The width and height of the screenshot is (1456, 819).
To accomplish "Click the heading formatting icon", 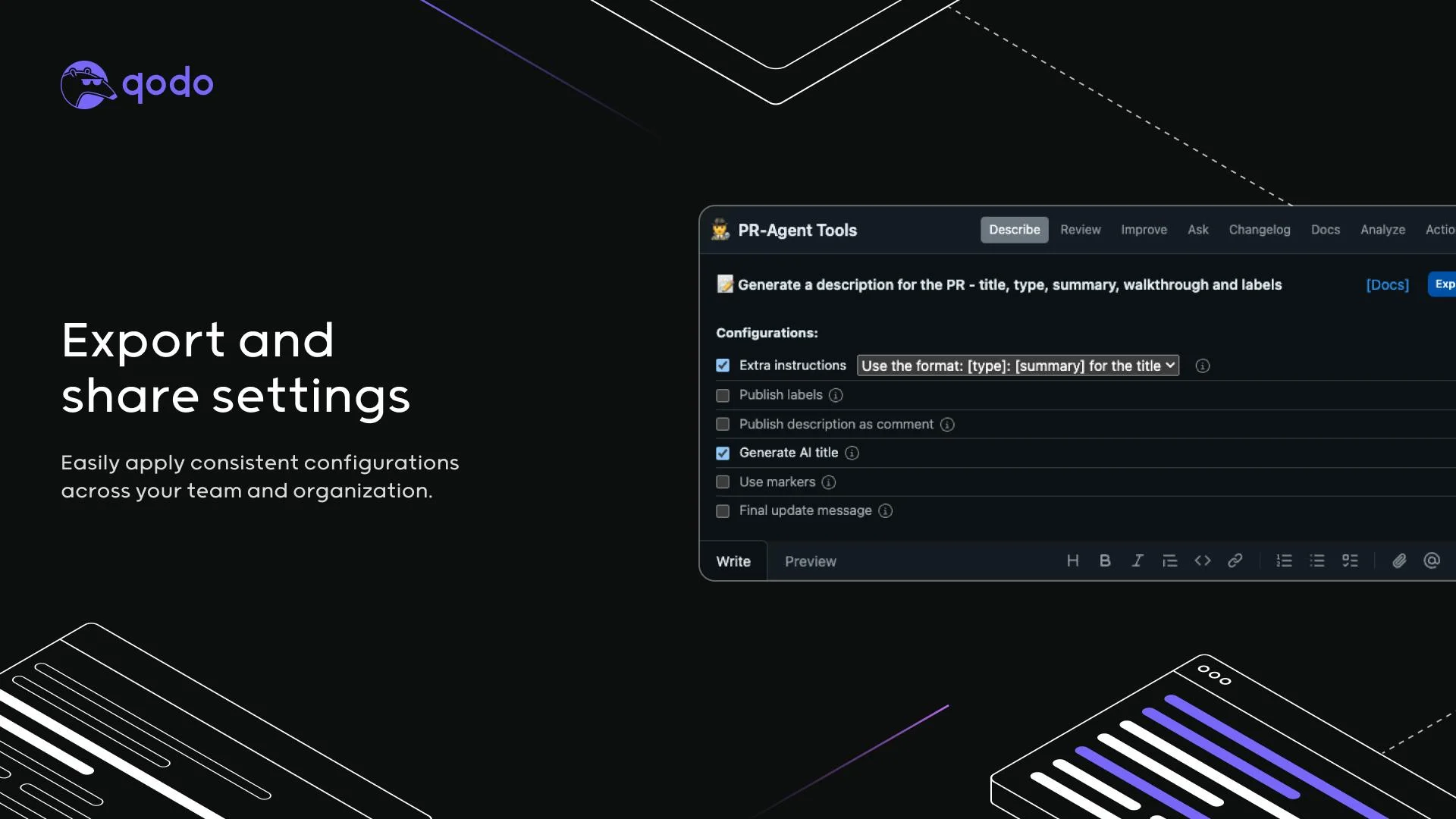I will (1072, 561).
